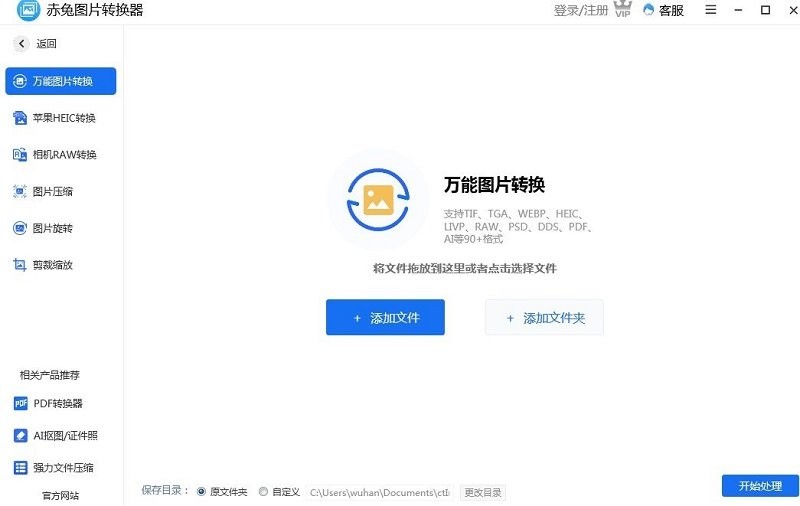Screen dimensions: 800x506
Task: Click the 万能图片转换 sidebar icon
Action: coord(19,81)
